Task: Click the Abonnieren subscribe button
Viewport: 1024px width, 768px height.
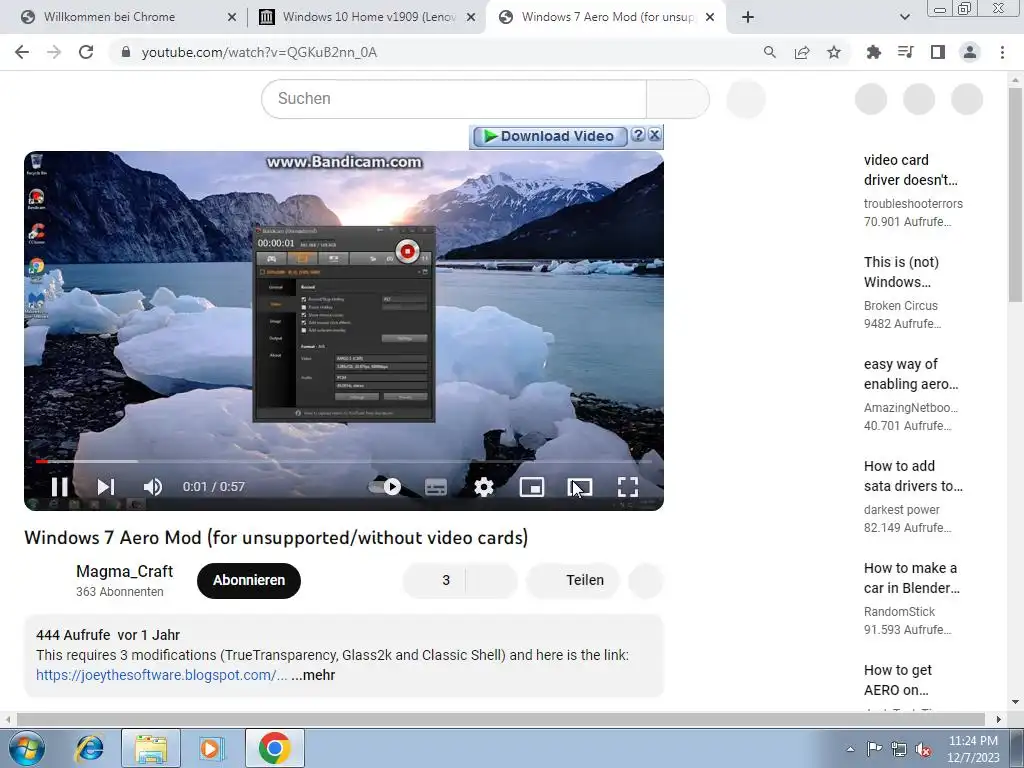Action: 249,580
